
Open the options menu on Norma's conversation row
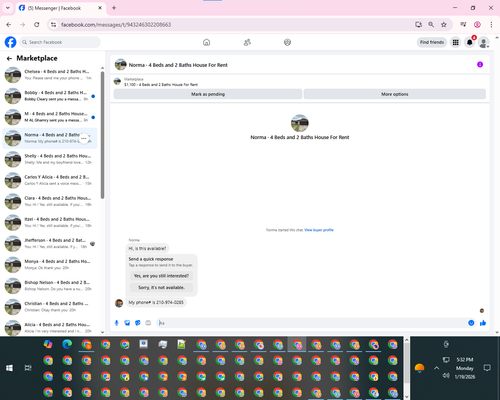click(84, 138)
